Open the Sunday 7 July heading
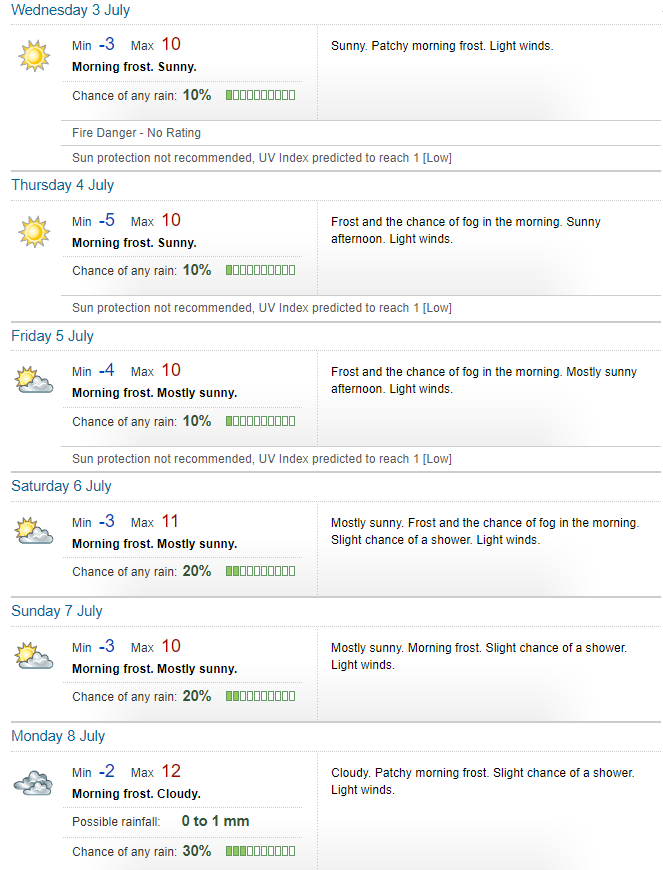 [57, 610]
